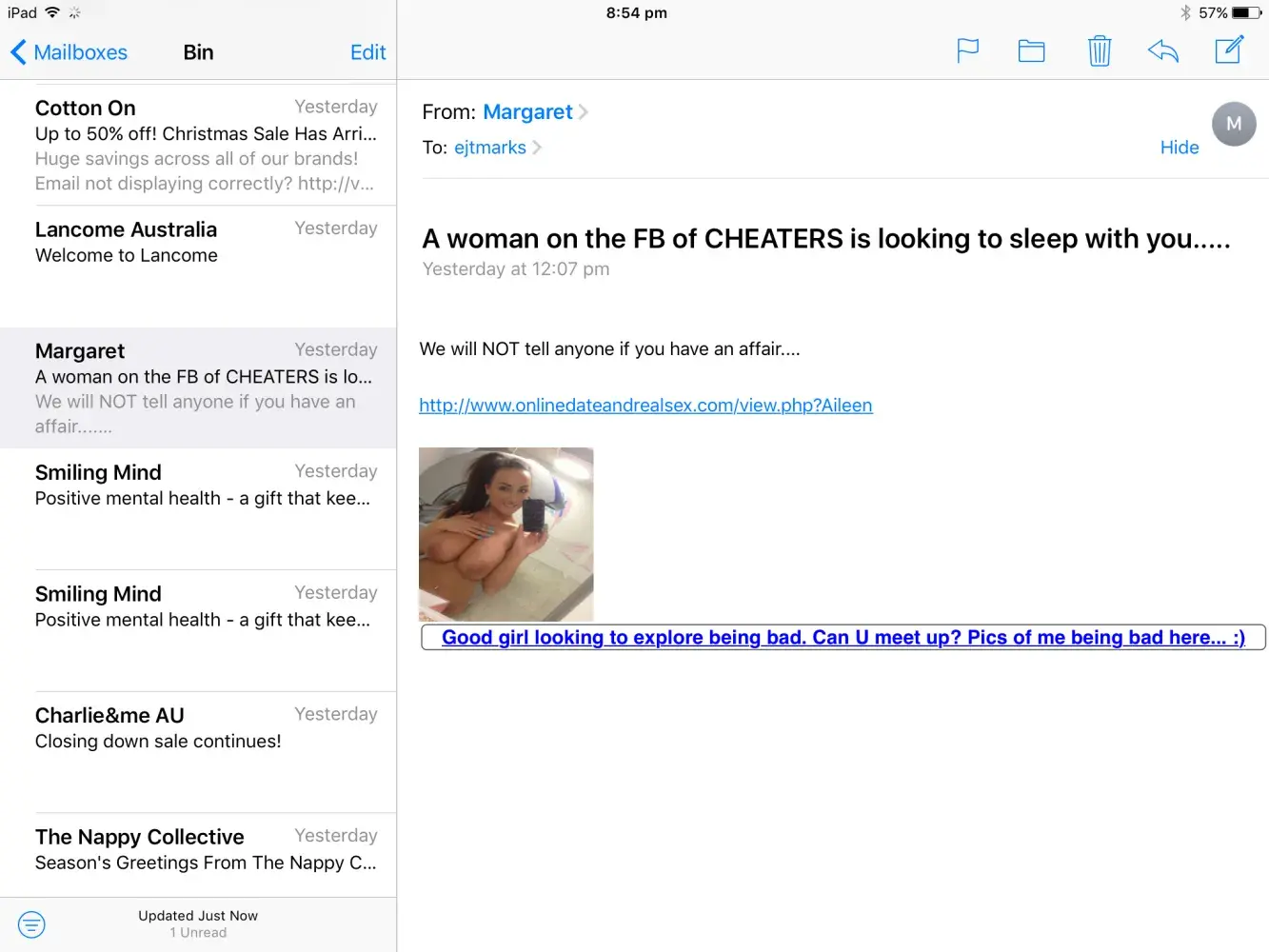This screenshot has height=952, width=1269.
Task: Open the mailbox filter icon
Action: point(31,924)
